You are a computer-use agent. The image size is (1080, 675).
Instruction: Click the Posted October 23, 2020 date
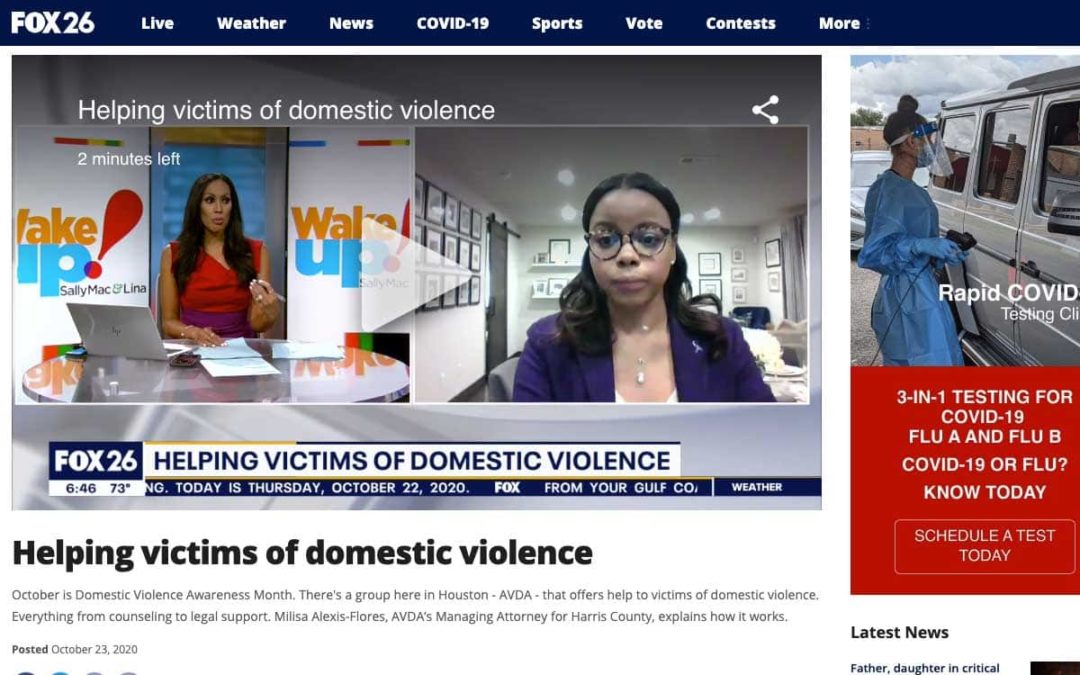74,650
